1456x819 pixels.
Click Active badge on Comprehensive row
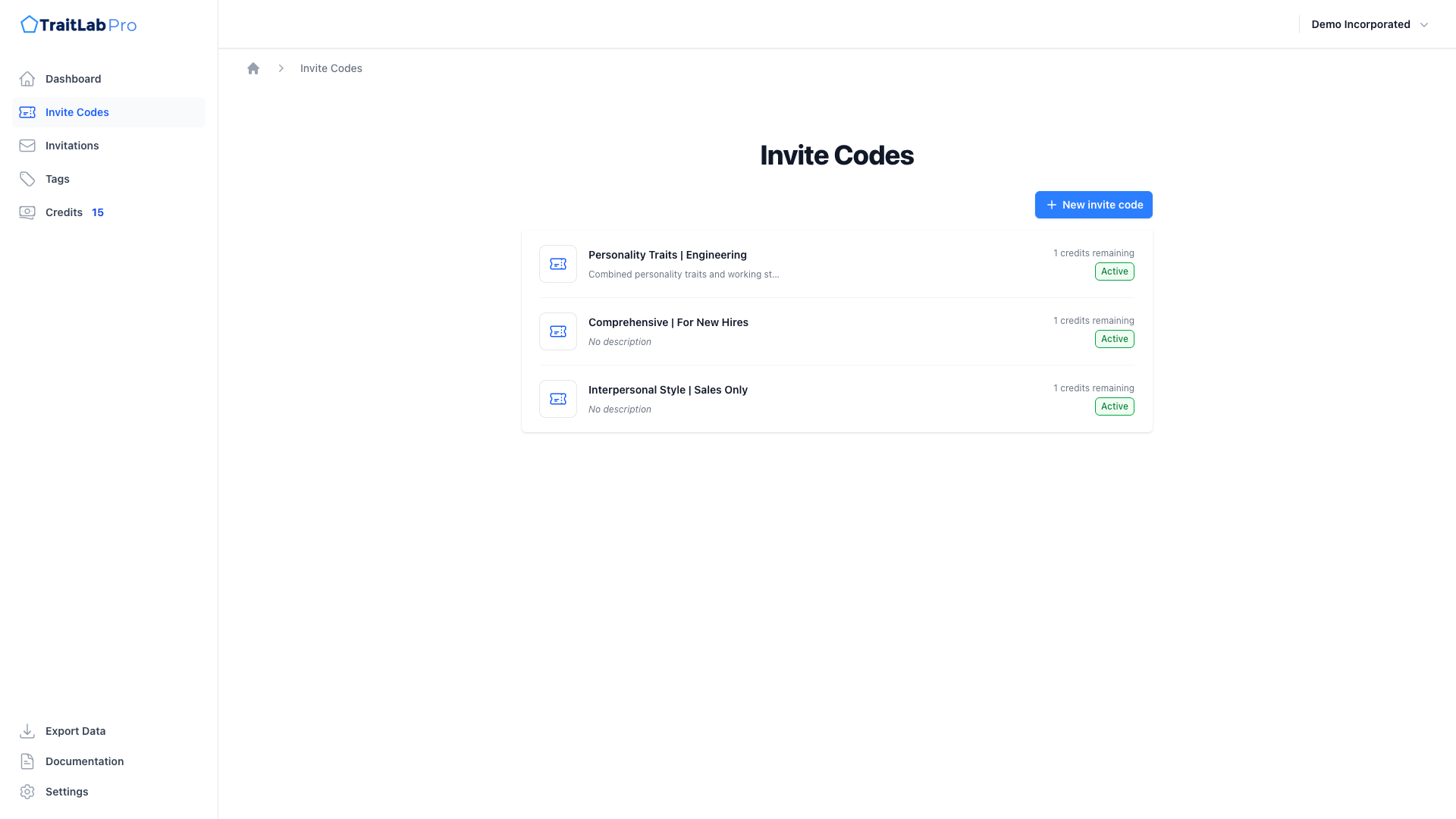point(1114,339)
